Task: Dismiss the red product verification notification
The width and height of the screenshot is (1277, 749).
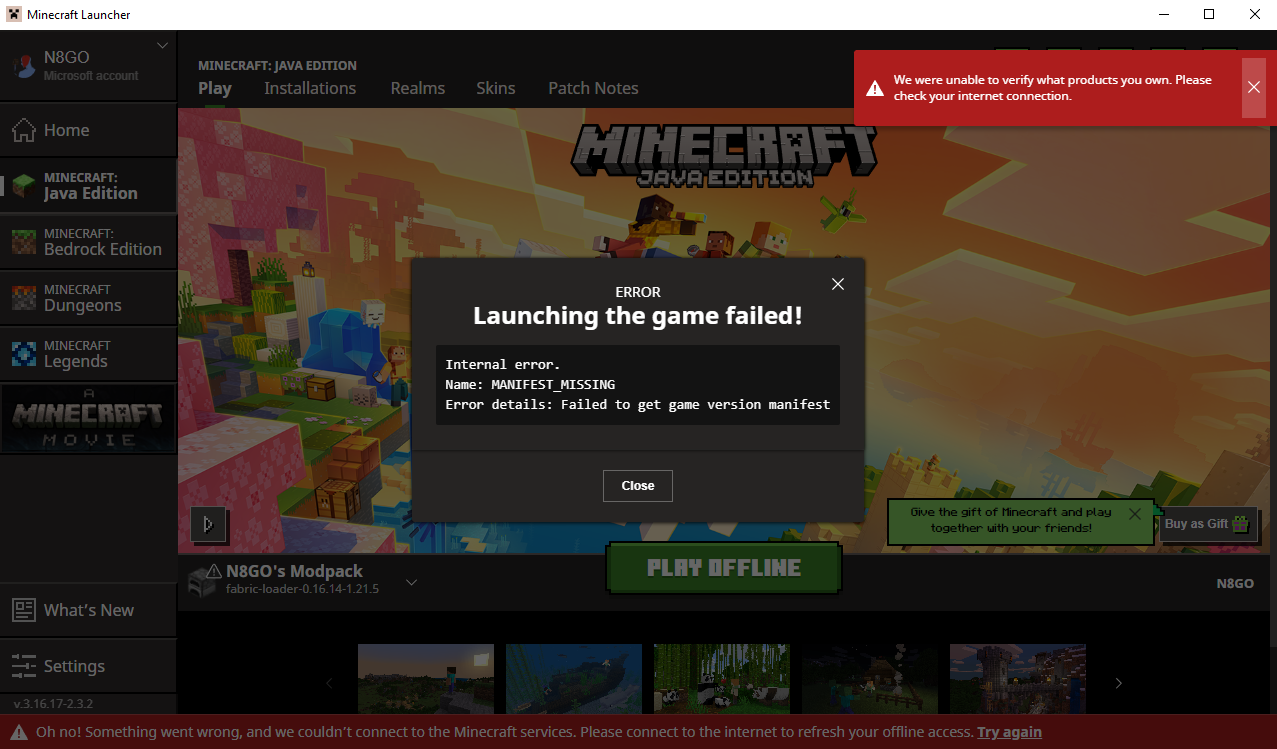Action: [1253, 88]
